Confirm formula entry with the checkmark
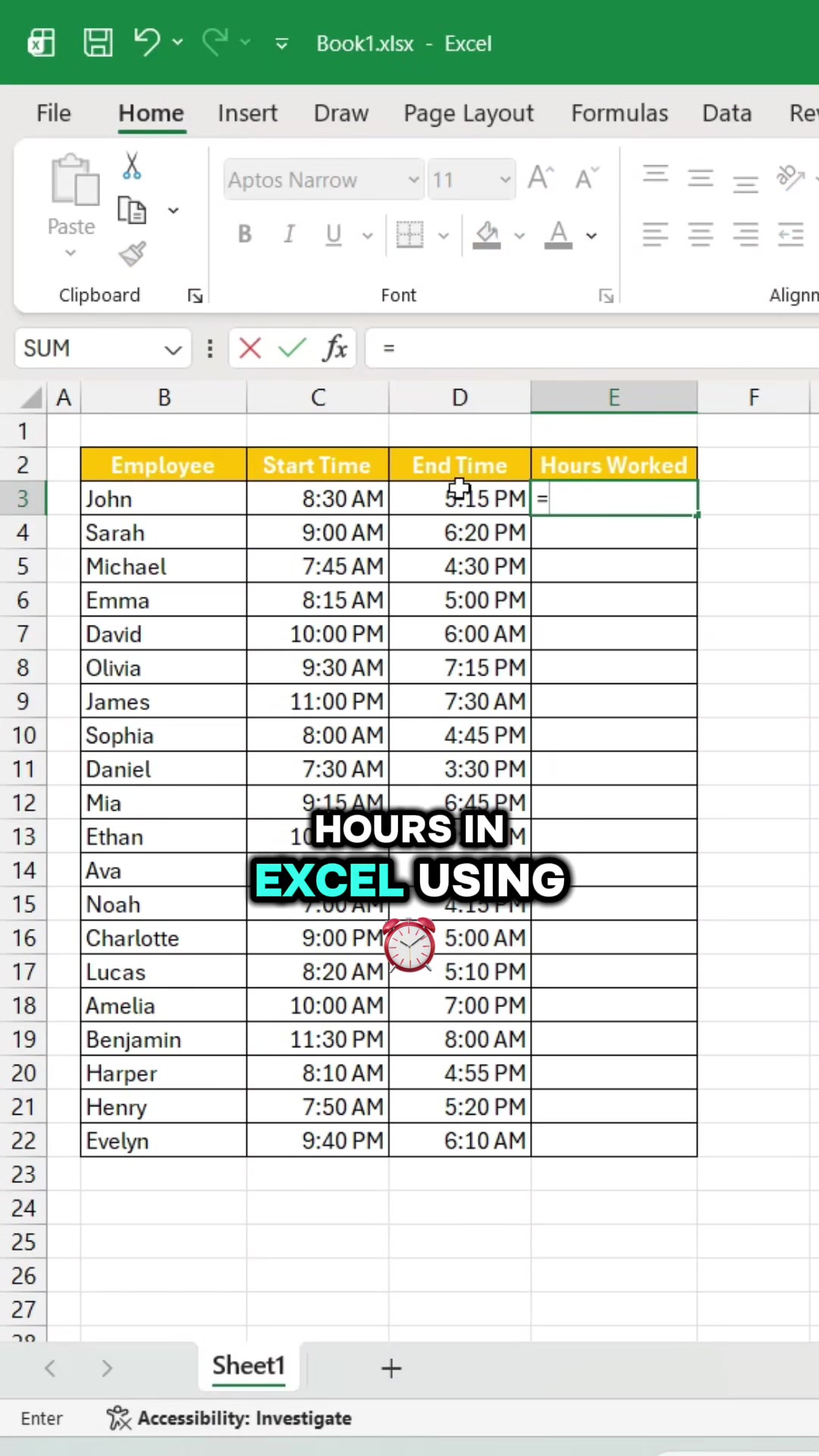The image size is (819, 1456). pos(292,348)
